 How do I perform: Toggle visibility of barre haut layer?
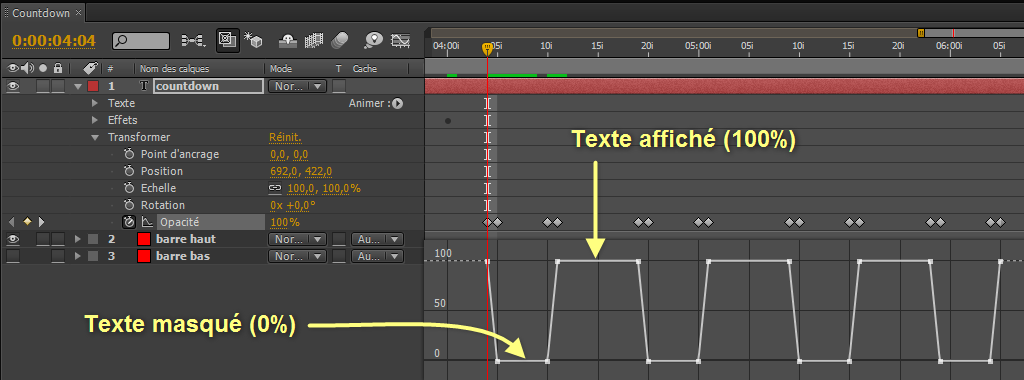click(x=13, y=239)
